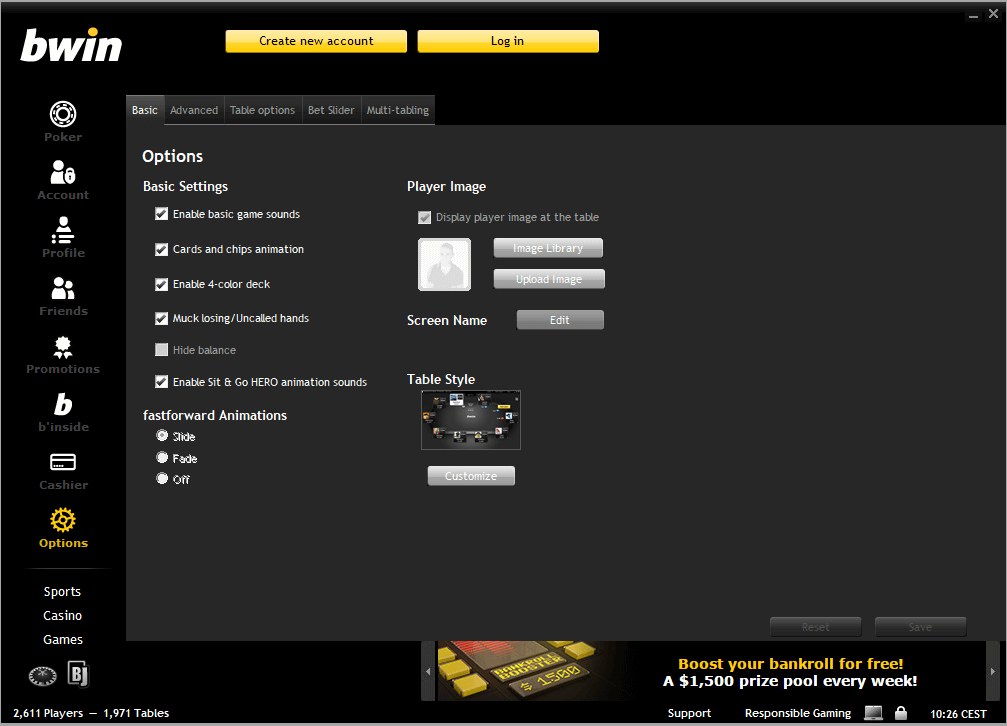Click the player avatar image thumbnail
Image resolution: width=1007 pixels, height=726 pixels.
point(444,265)
